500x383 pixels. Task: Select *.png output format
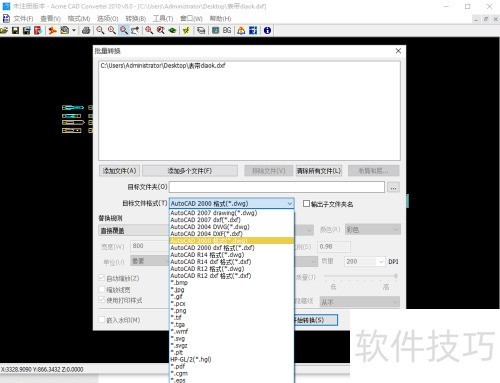tap(232, 310)
